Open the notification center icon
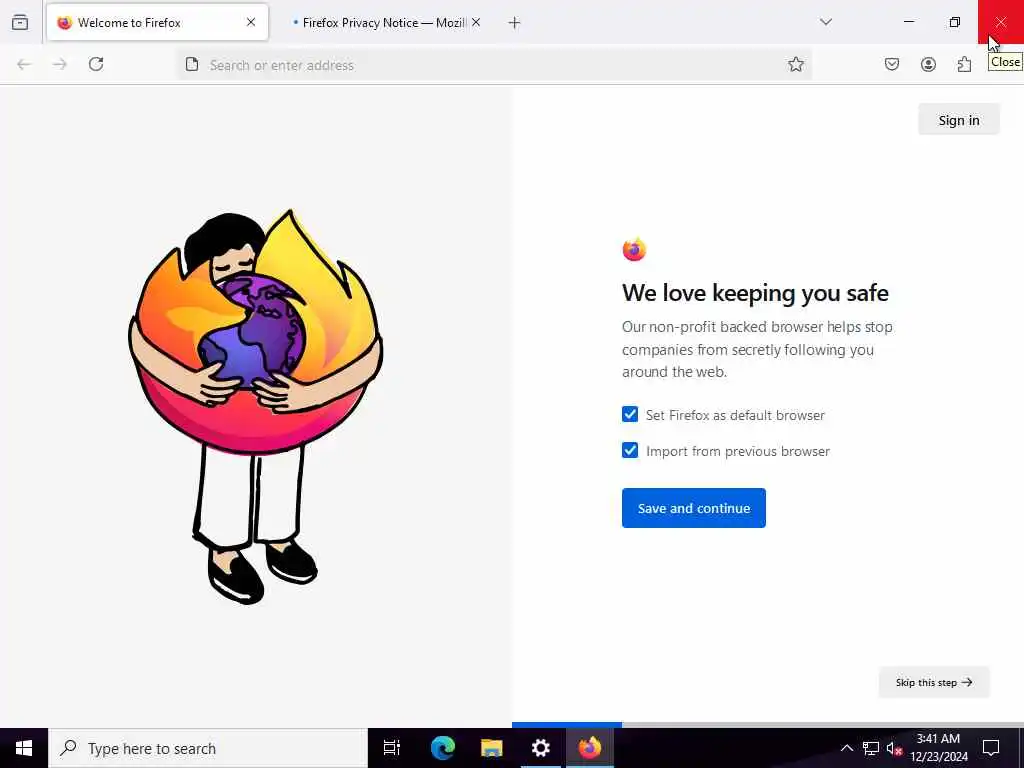Image resolution: width=1024 pixels, height=768 pixels. click(991, 748)
